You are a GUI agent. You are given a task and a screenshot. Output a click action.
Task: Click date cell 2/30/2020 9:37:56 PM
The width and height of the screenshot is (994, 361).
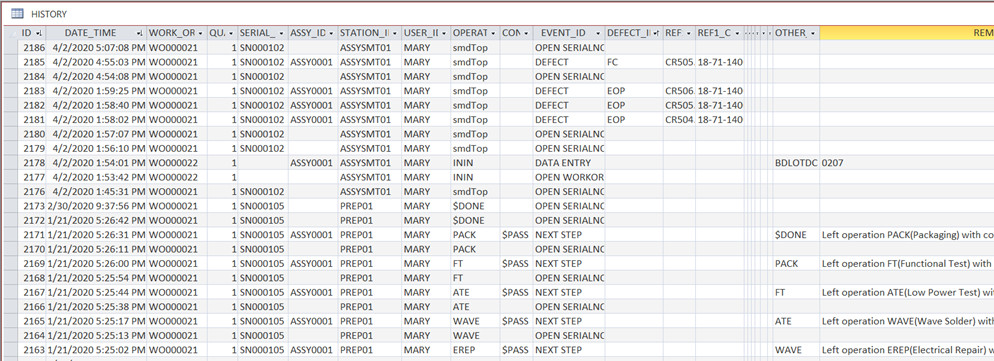[x=96, y=206]
